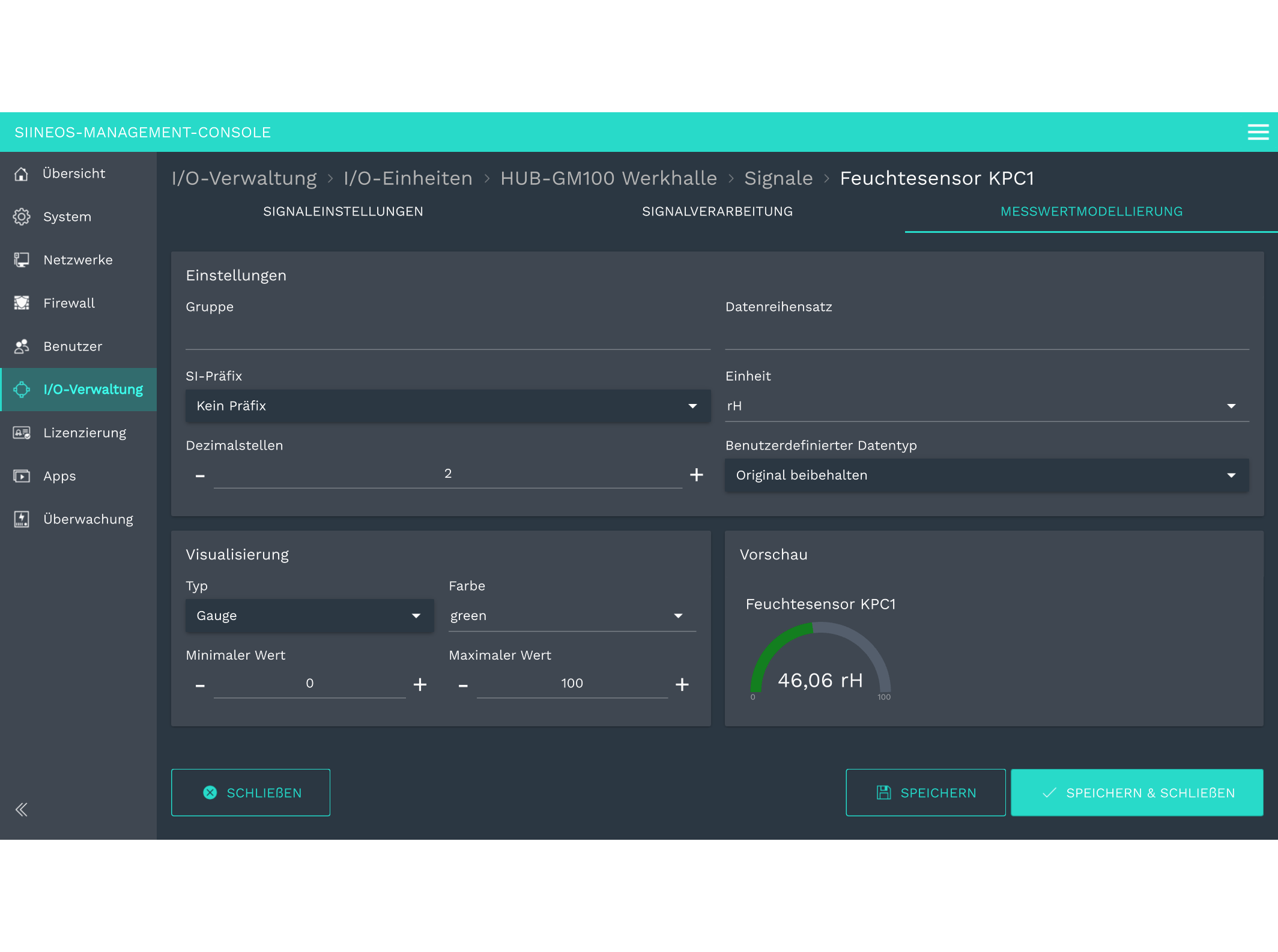Viewport: 1278px width, 952px height.
Task: Click Speichern & Schließen button
Action: tap(1137, 792)
